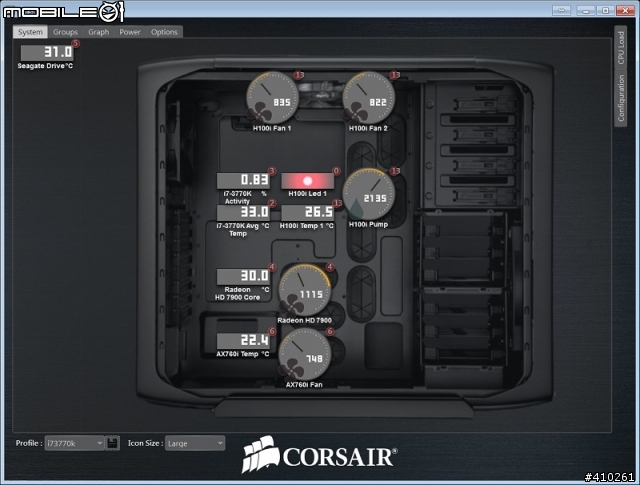The image size is (640, 485).
Task: Click the H100i Led 1 indicator
Action: 307,181
